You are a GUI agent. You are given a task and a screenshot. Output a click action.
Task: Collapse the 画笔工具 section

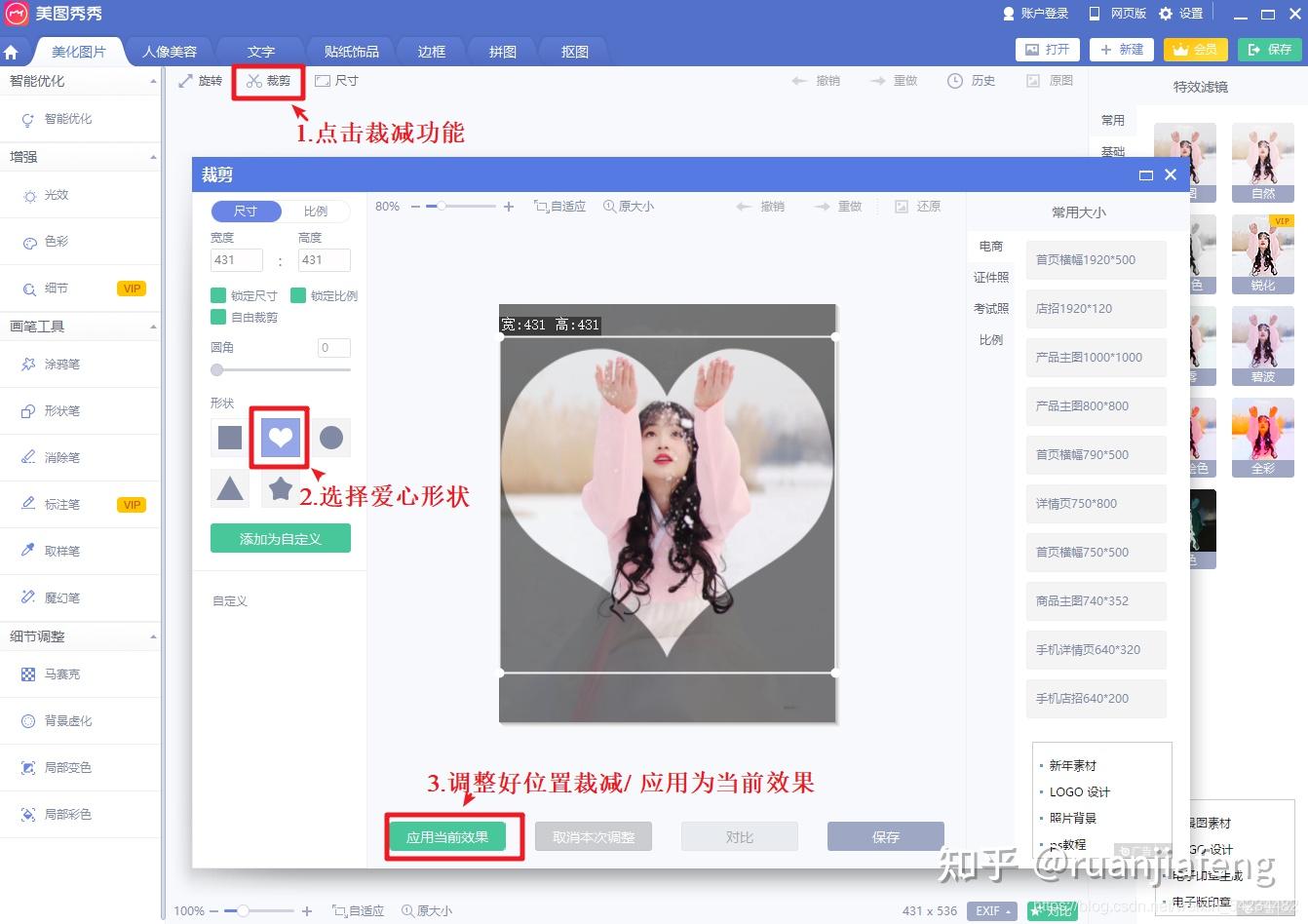(x=153, y=327)
